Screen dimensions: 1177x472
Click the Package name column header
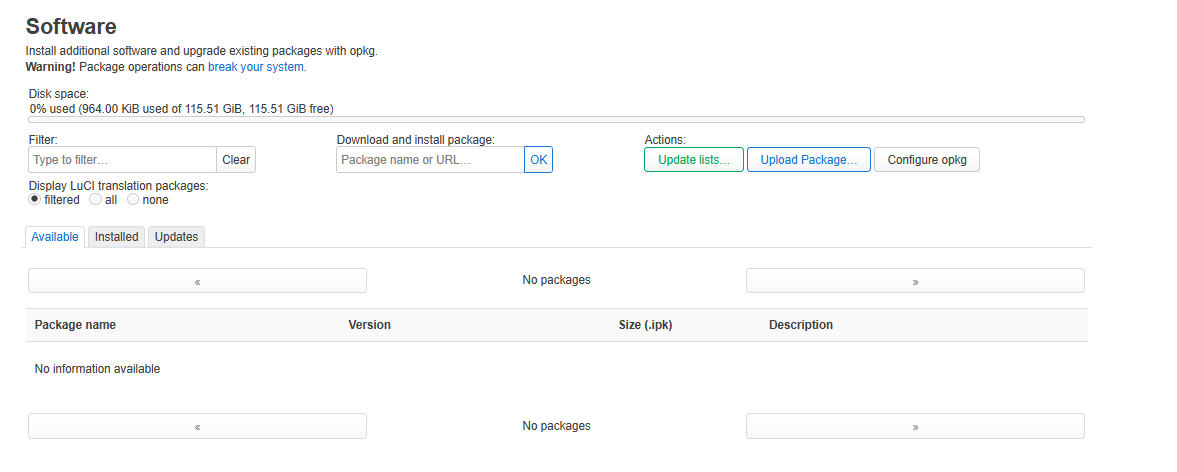[x=75, y=325]
